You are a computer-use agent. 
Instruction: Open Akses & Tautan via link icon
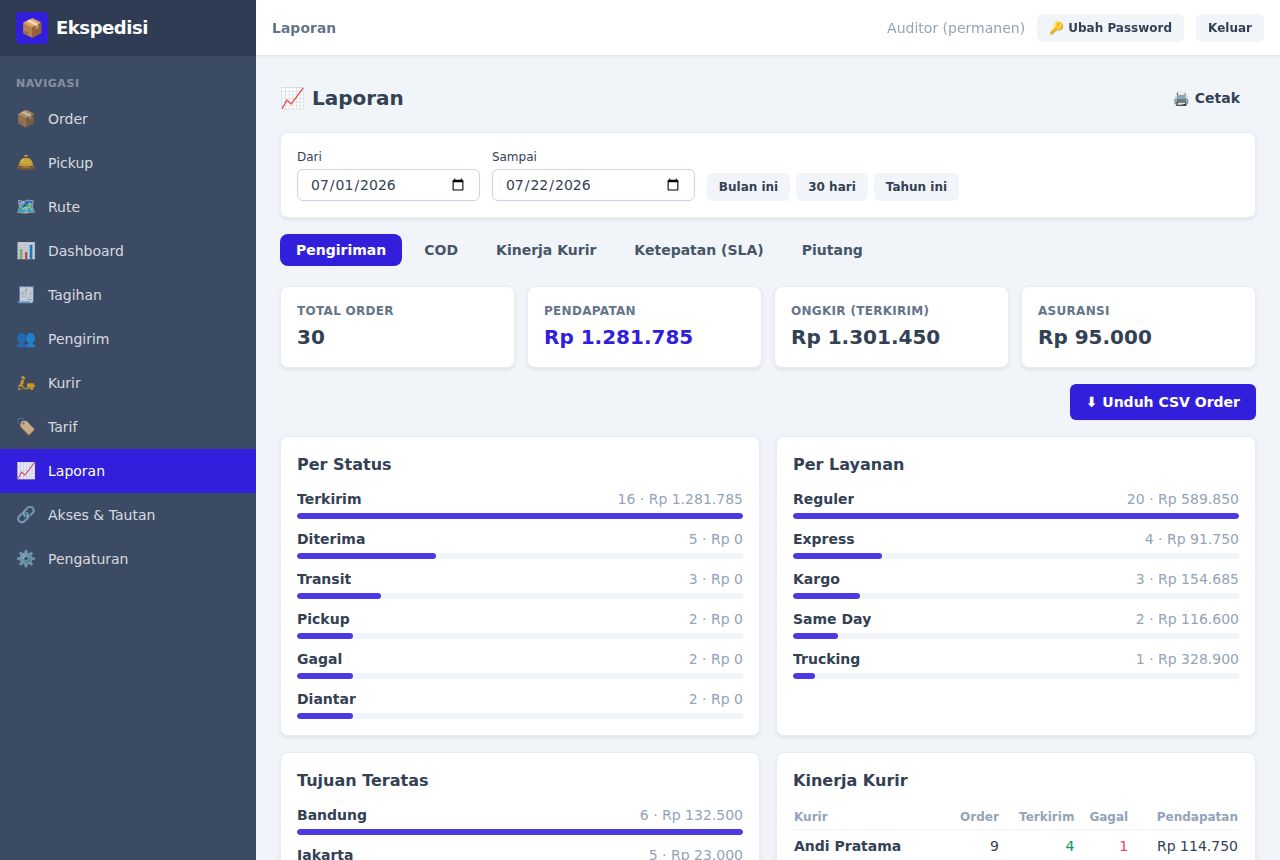[x=26, y=515]
